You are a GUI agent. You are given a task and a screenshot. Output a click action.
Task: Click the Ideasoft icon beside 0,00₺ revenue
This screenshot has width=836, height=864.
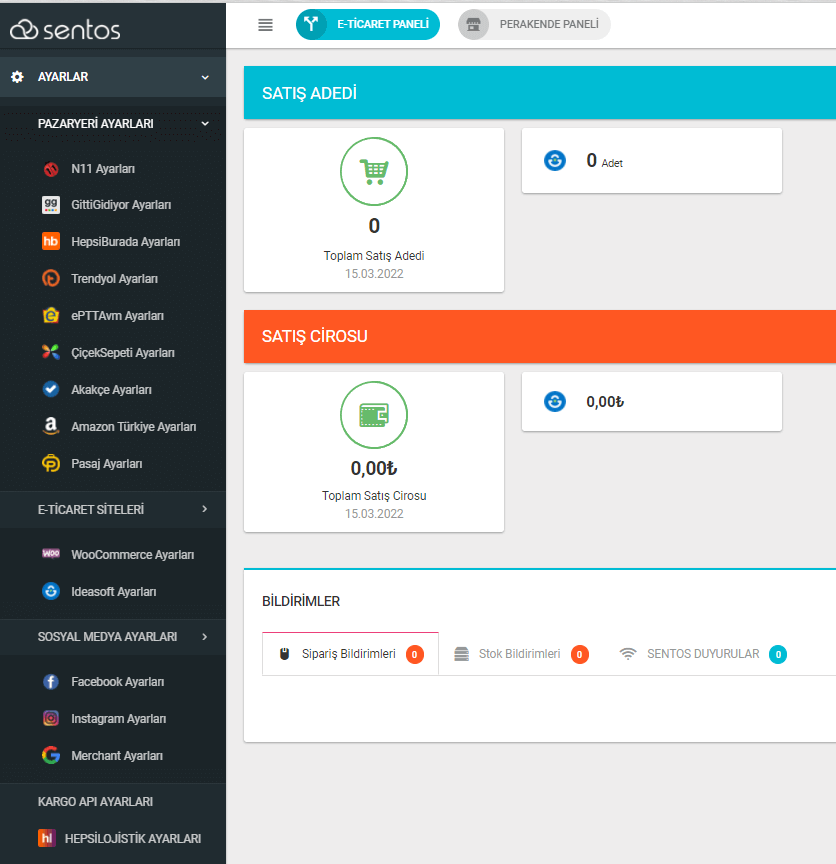(x=555, y=401)
